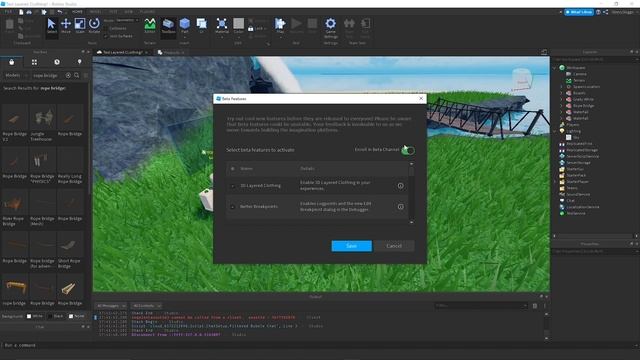Expand the Rope Bridge node in Explorer

pos(562,106)
